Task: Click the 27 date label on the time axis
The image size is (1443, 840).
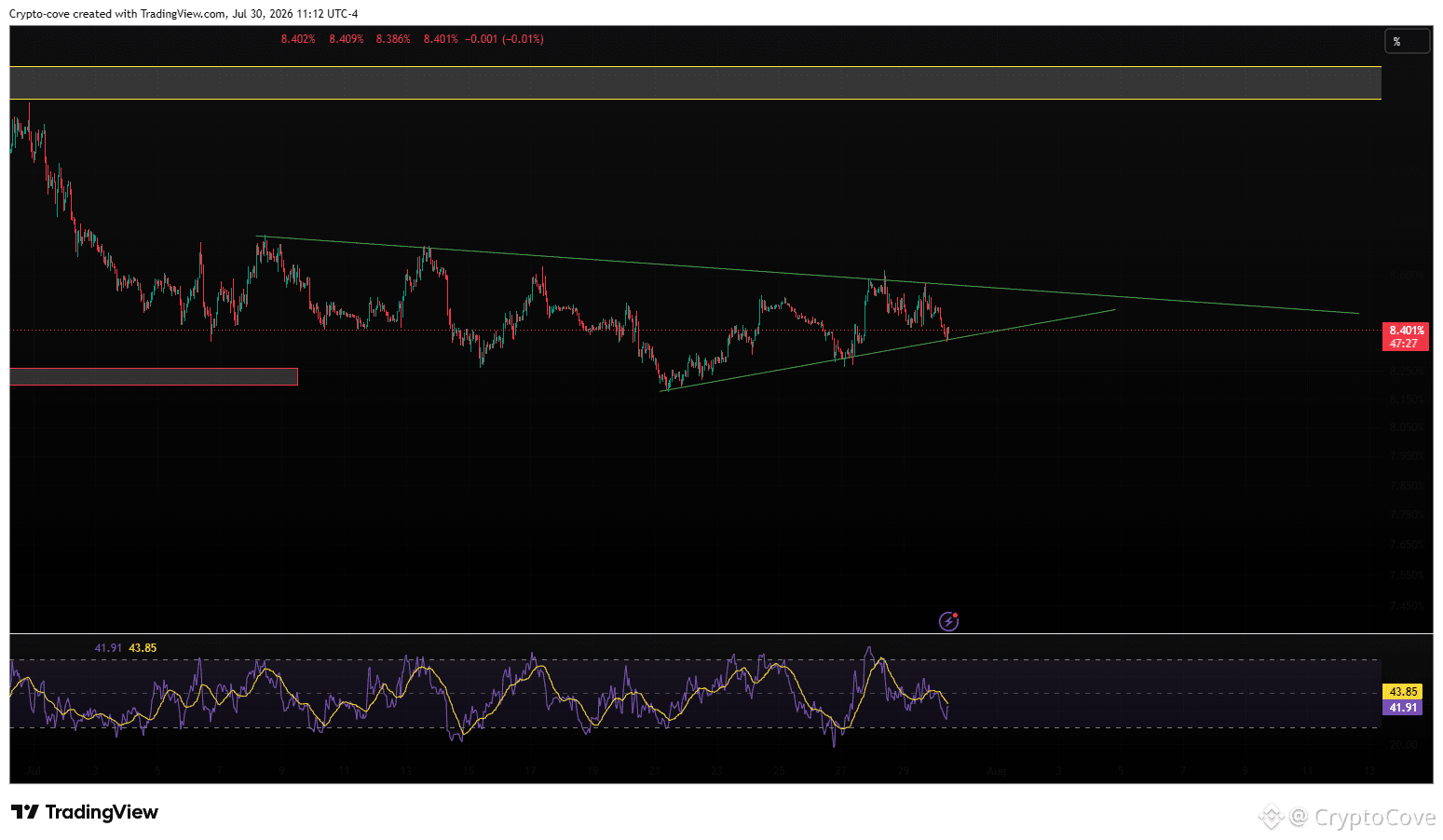Action: (841, 771)
